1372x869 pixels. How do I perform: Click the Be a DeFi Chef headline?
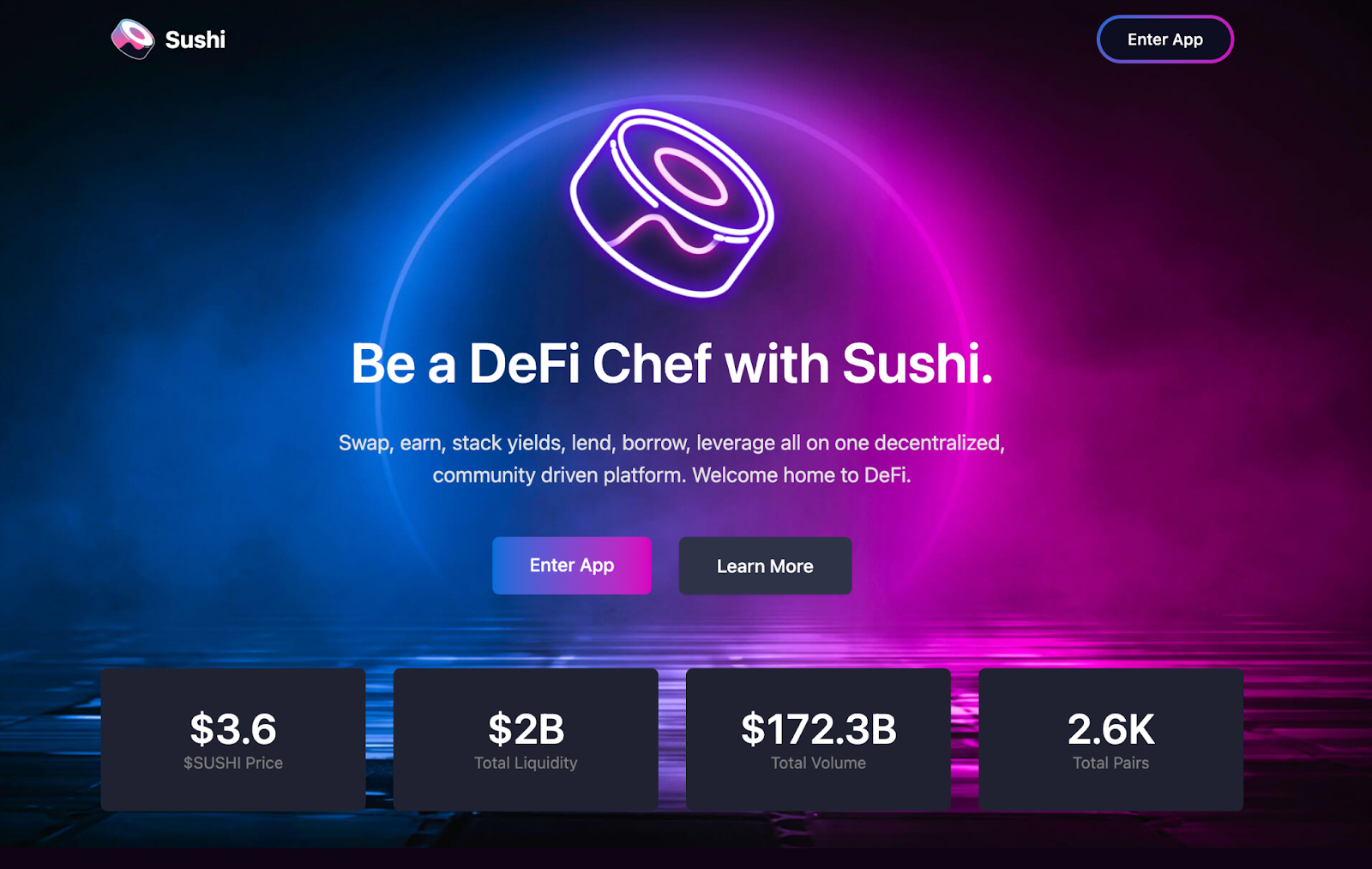672,364
